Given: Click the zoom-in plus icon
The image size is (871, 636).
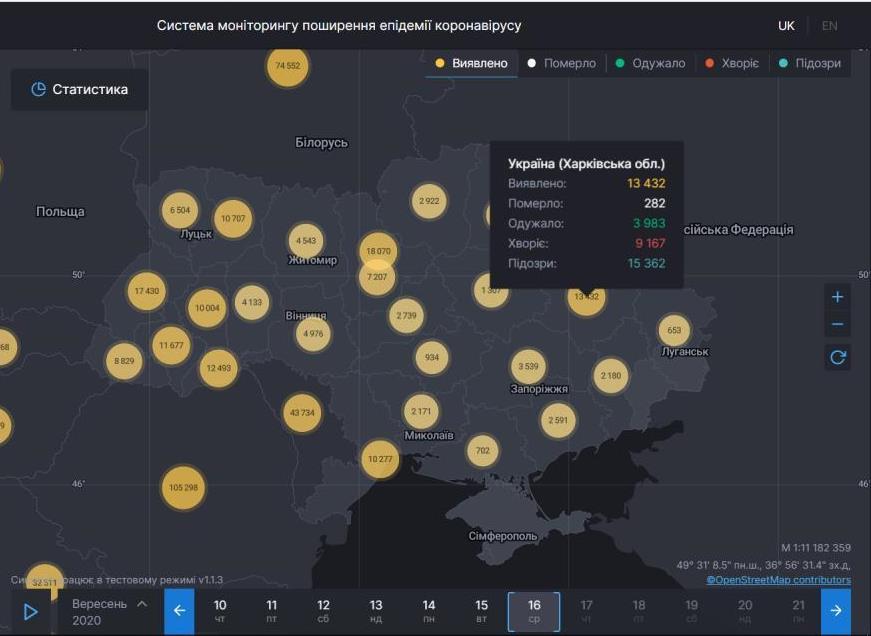Looking at the screenshot, I should (x=837, y=296).
